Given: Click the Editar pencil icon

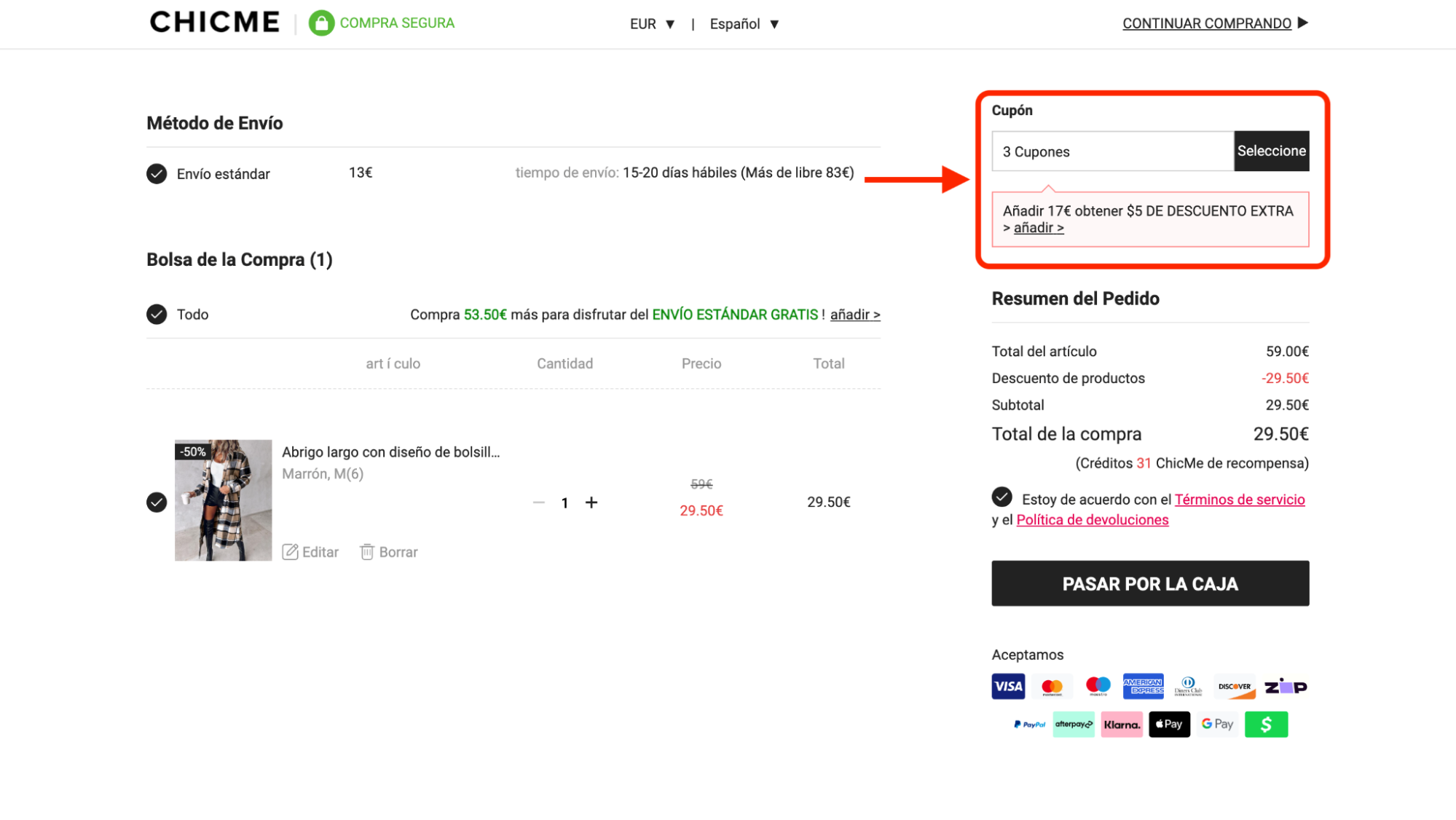Looking at the screenshot, I should pos(290,552).
